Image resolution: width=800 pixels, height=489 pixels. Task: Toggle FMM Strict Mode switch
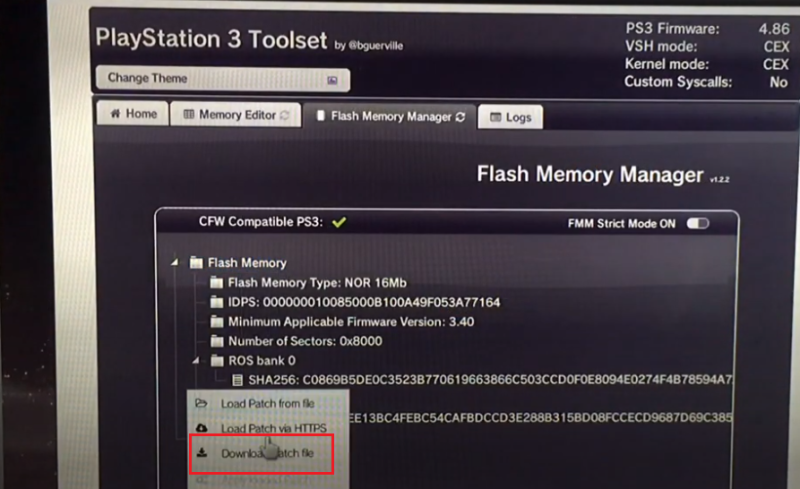coord(697,224)
